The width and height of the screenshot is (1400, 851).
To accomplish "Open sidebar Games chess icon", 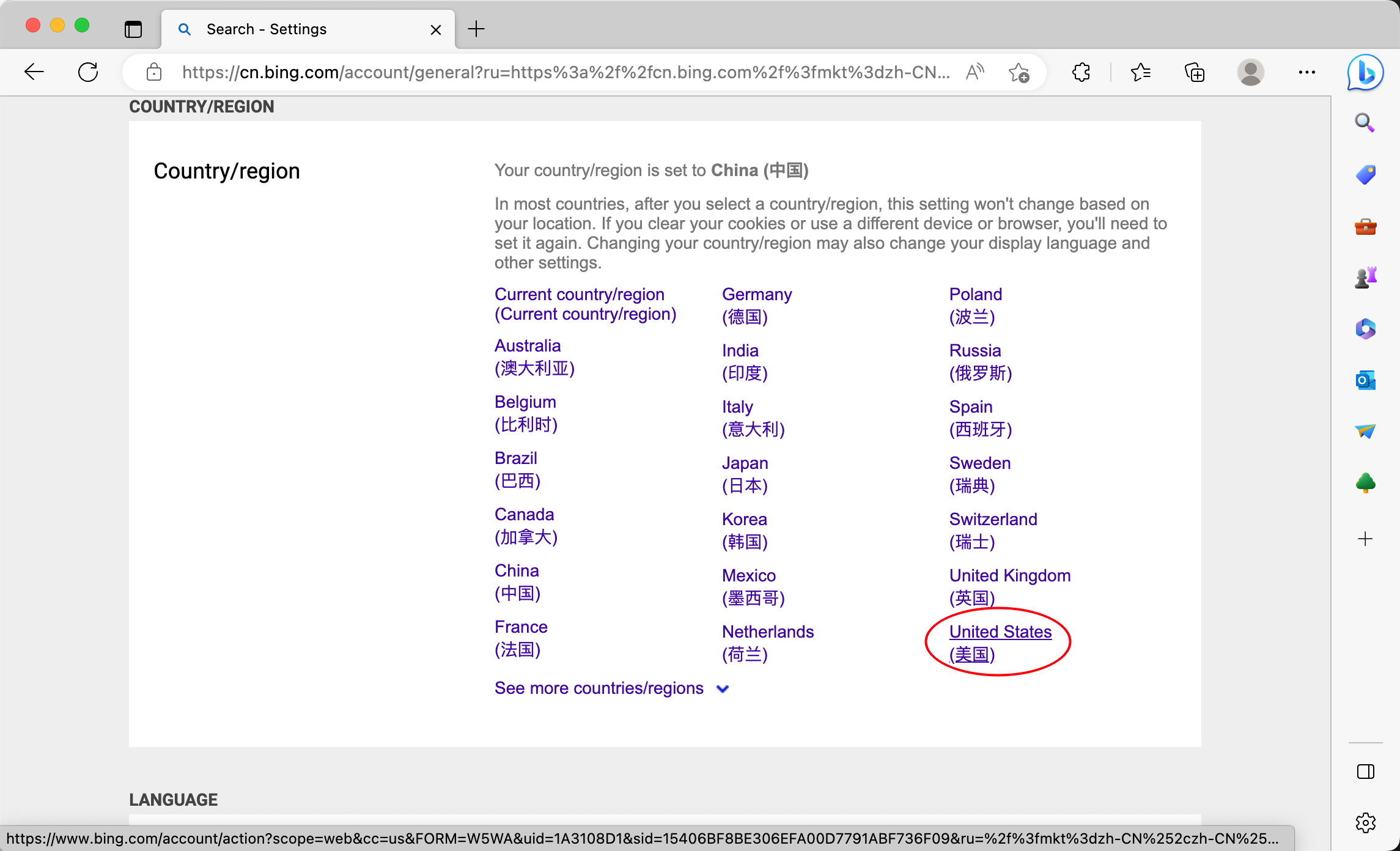I will (x=1365, y=278).
